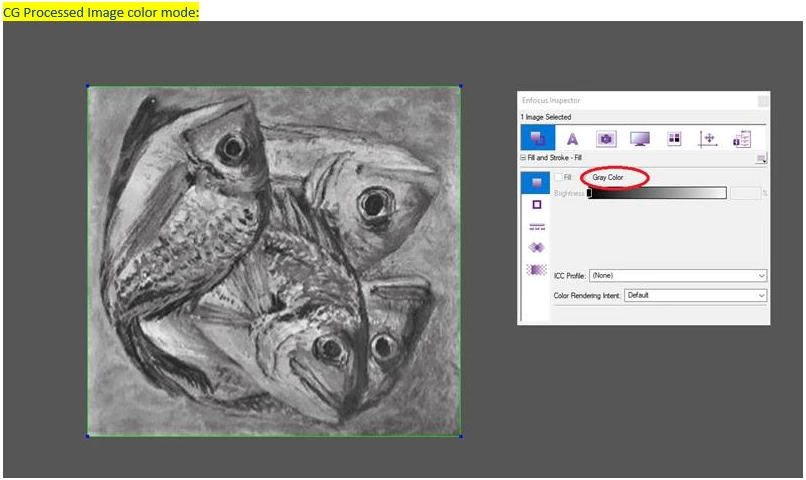Image resolution: width=806 pixels, height=480 pixels.
Task: Click the Gray Color mode label
Action: [x=608, y=177]
